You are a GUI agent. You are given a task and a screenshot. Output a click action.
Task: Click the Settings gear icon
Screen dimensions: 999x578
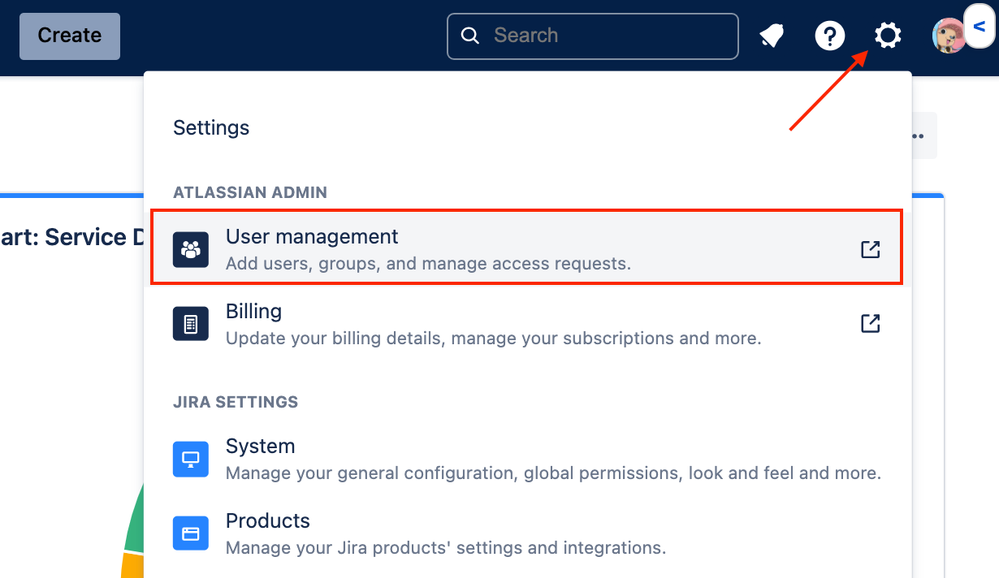[x=888, y=35]
